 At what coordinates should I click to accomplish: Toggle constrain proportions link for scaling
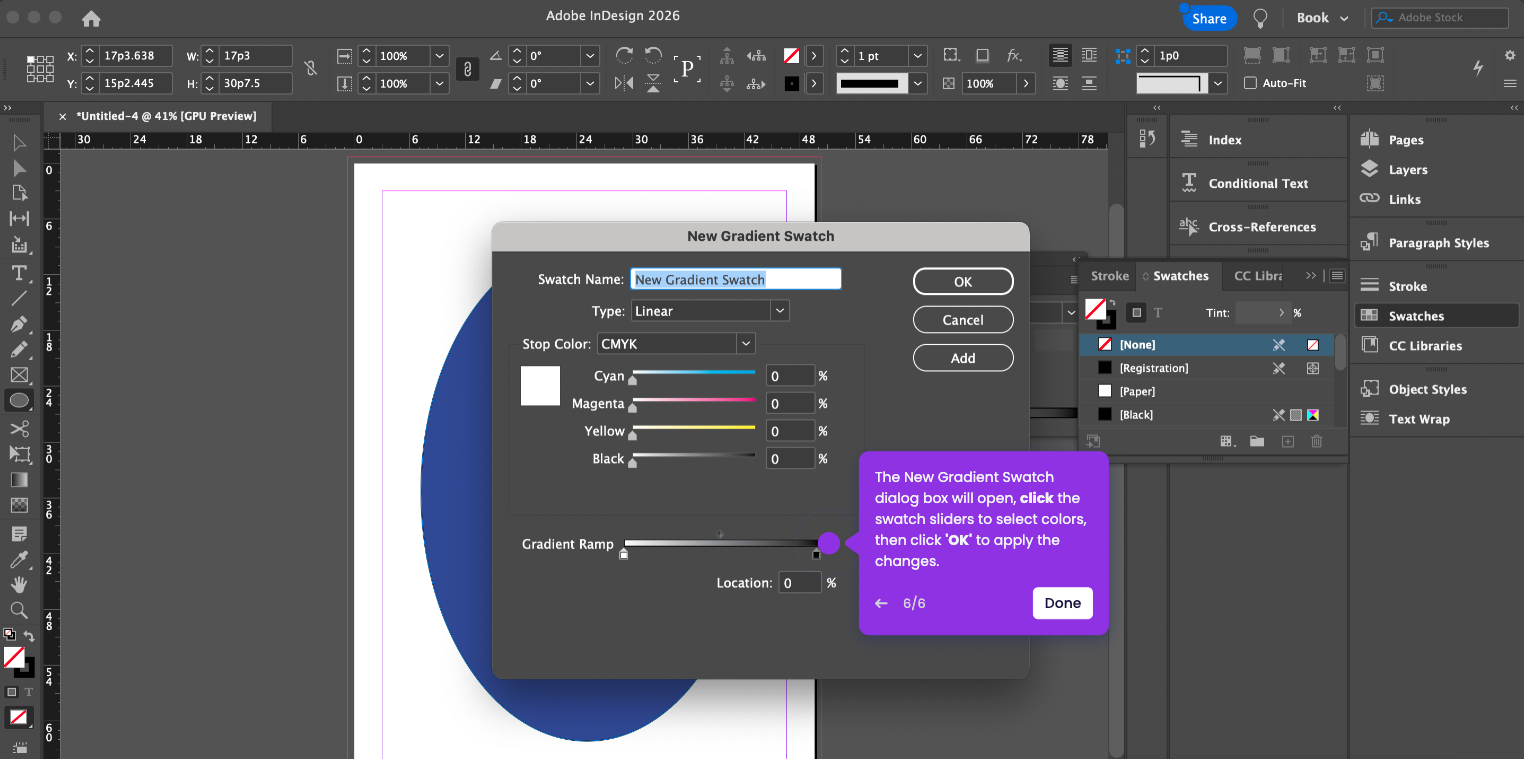[466, 69]
